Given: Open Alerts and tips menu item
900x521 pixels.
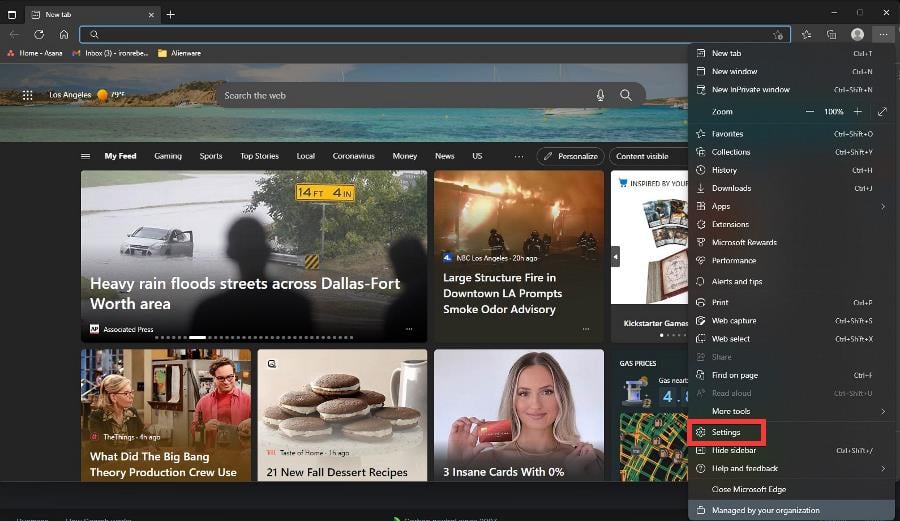Looking at the screenshot, I should point(792,282).
